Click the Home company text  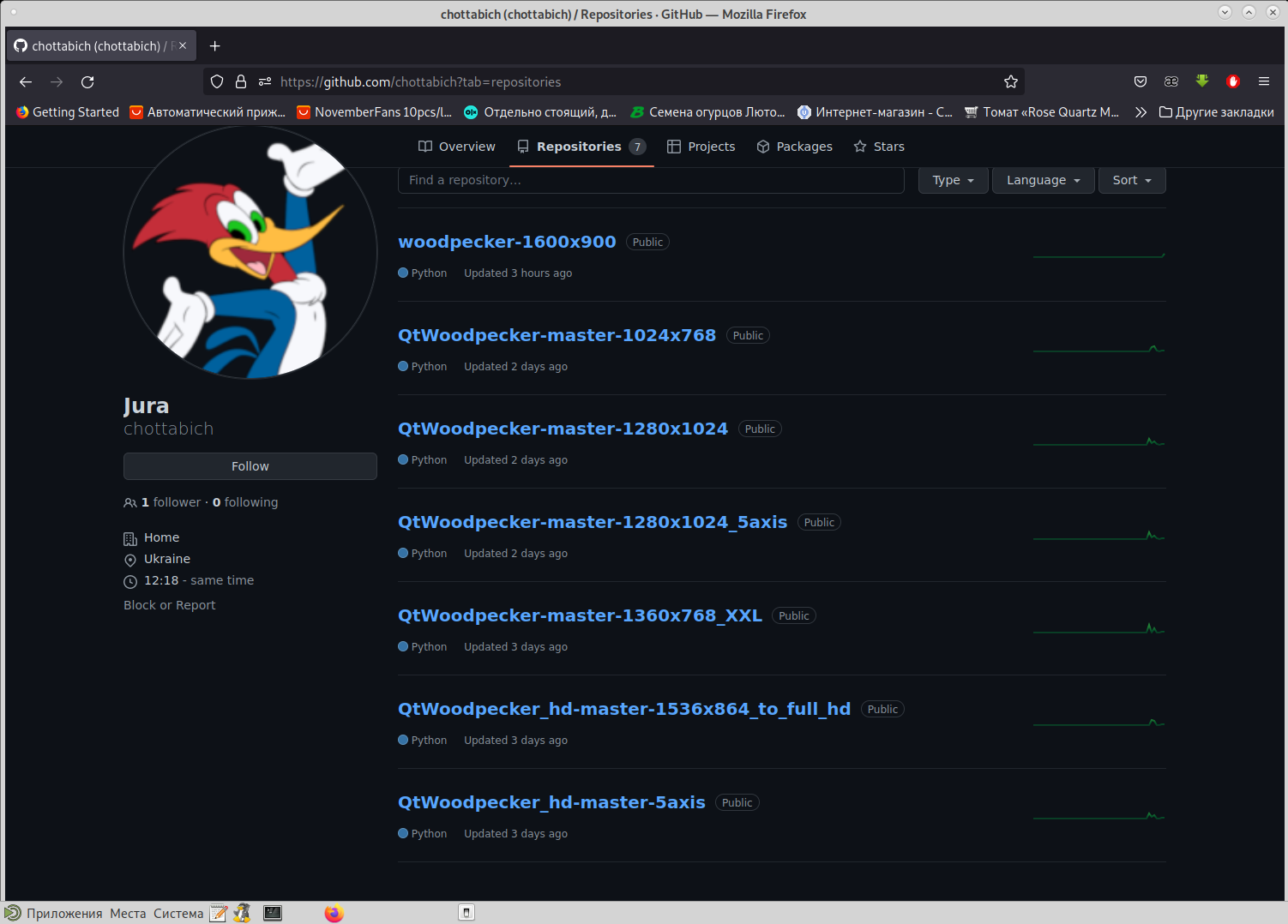[x=162, y=537]
